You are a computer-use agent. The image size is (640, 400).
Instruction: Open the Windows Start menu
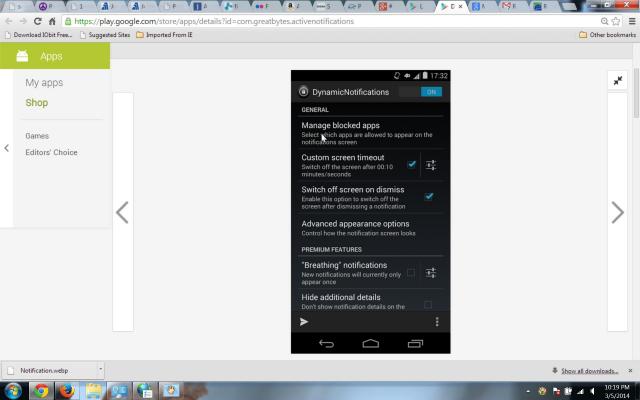14,390
